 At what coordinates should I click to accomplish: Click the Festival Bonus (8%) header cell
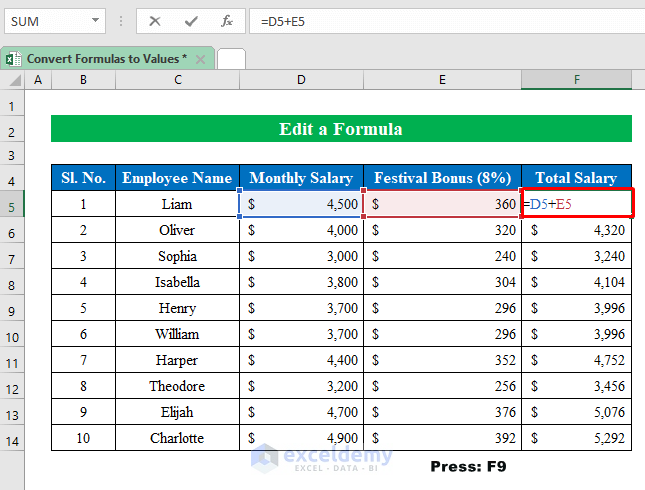442,178
